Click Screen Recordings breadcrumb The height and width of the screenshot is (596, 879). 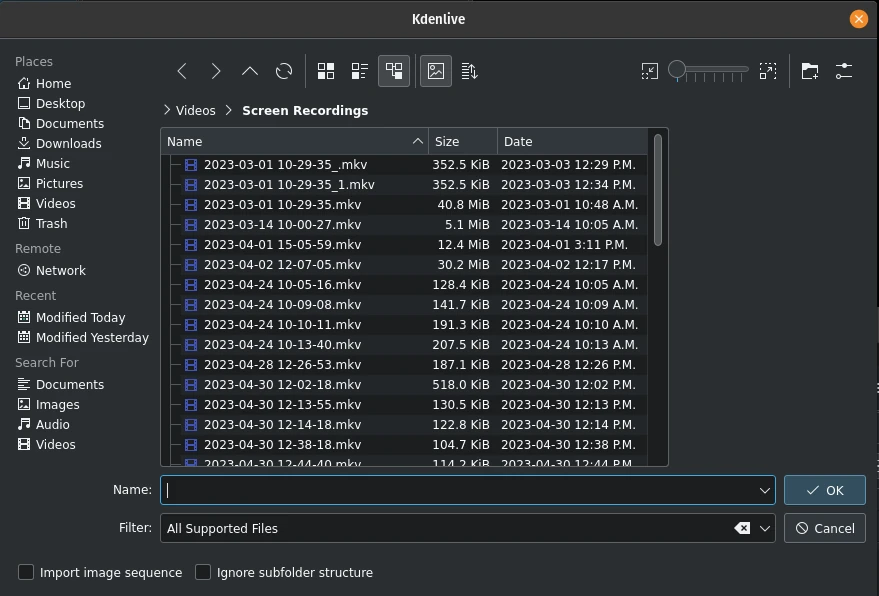305,110
